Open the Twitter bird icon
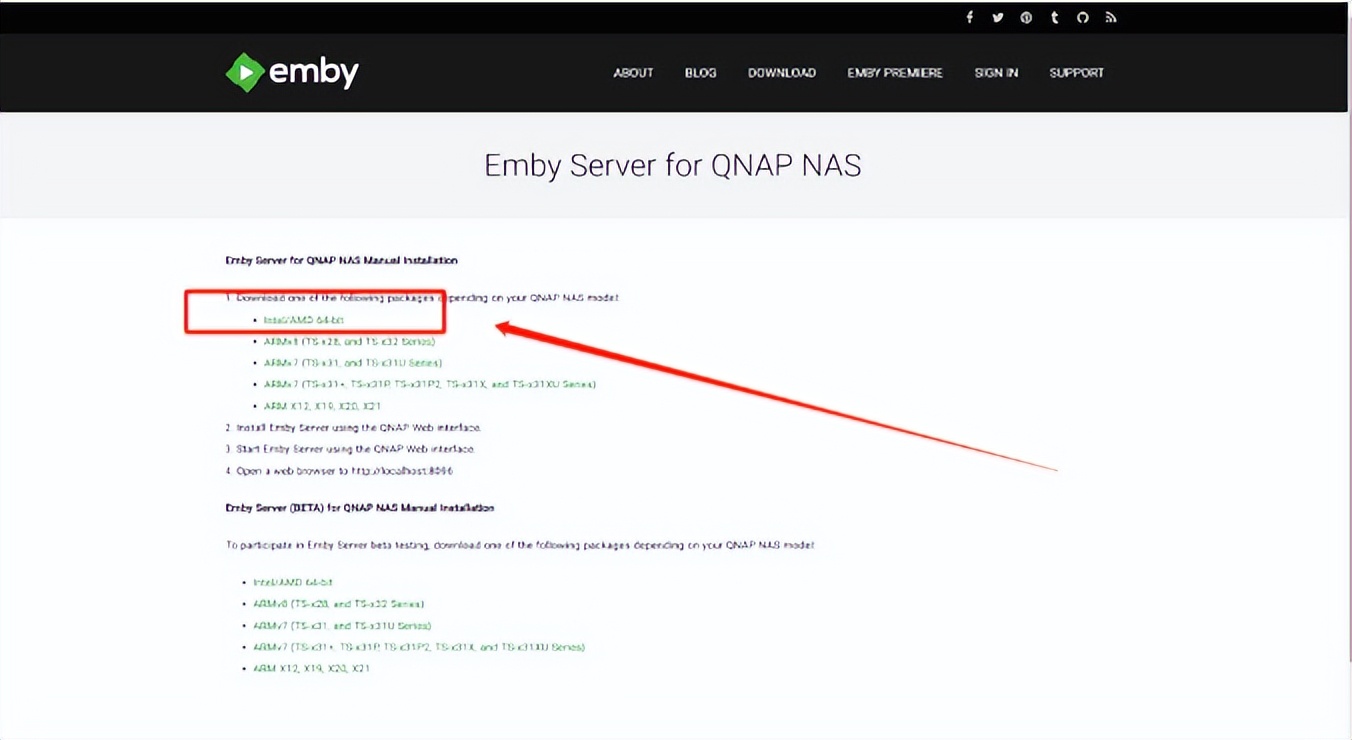 (x=997, y=18)
